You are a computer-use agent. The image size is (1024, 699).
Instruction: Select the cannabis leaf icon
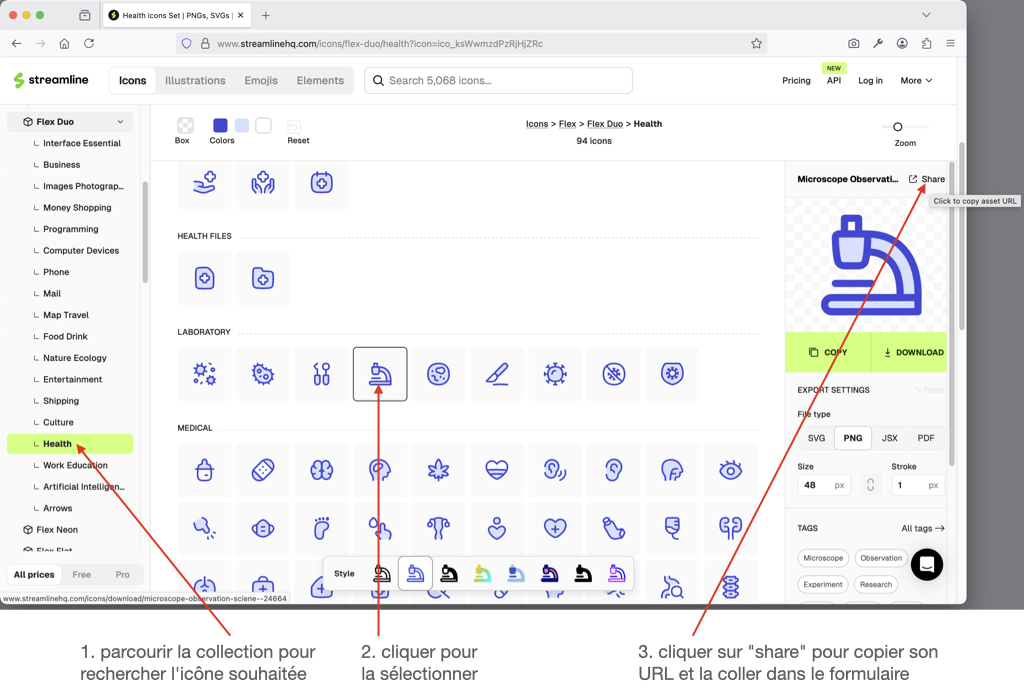coord(438,470)
